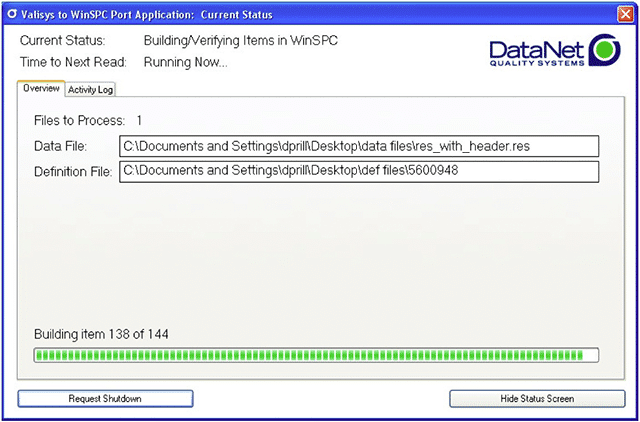Screen dimensions: 640x422
Task: Click the 'Current Status:' label
Action: tap(62, 41)
